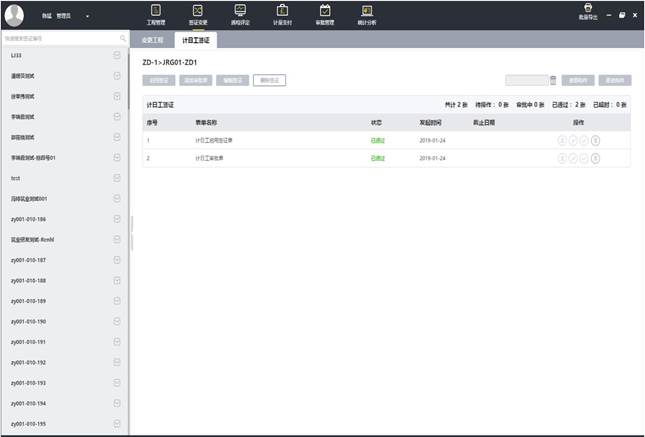
Task: Expand the zy001-010-190 item's box icon
Action: [117, 321]
